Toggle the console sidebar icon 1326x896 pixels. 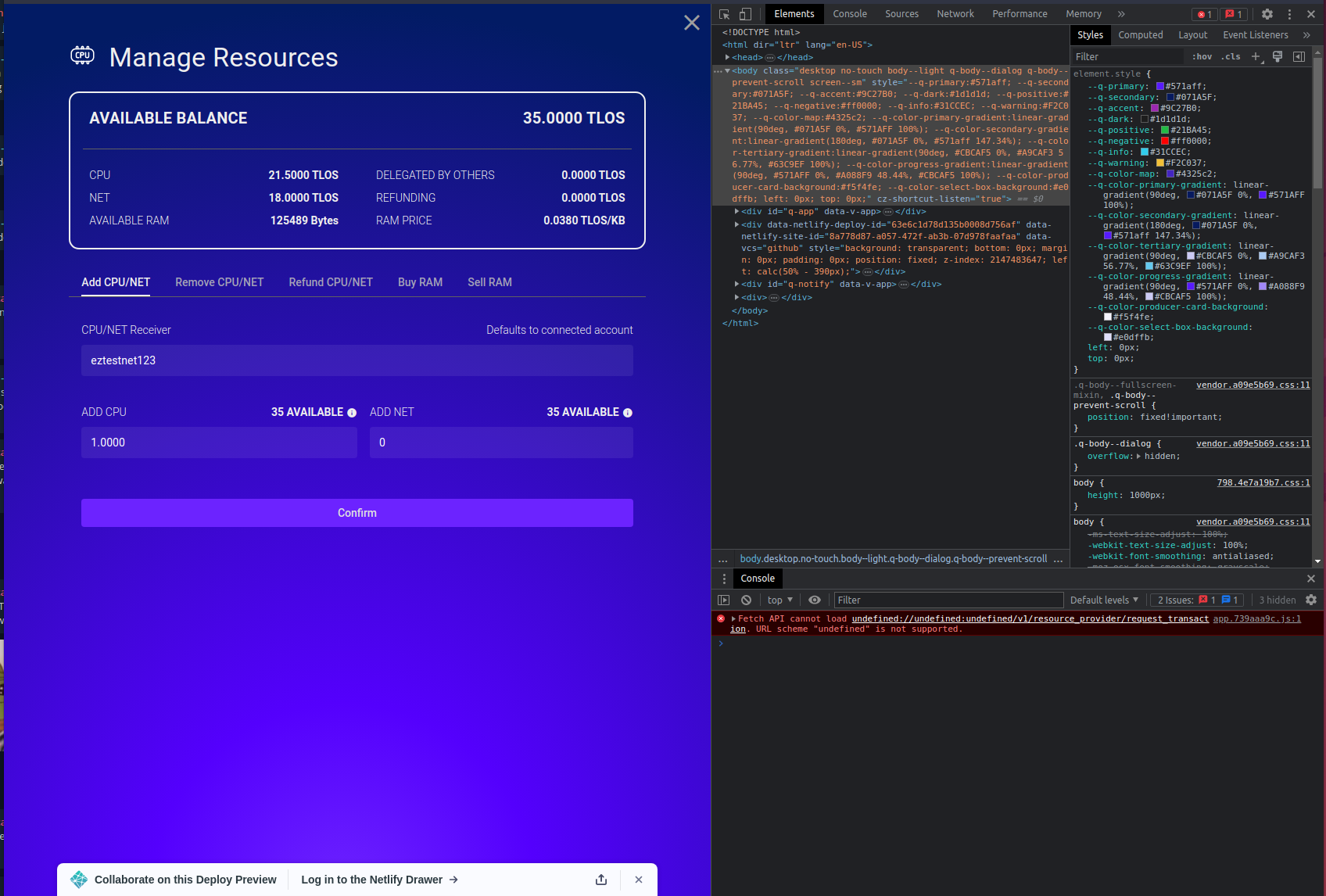[x=724, y=600]
